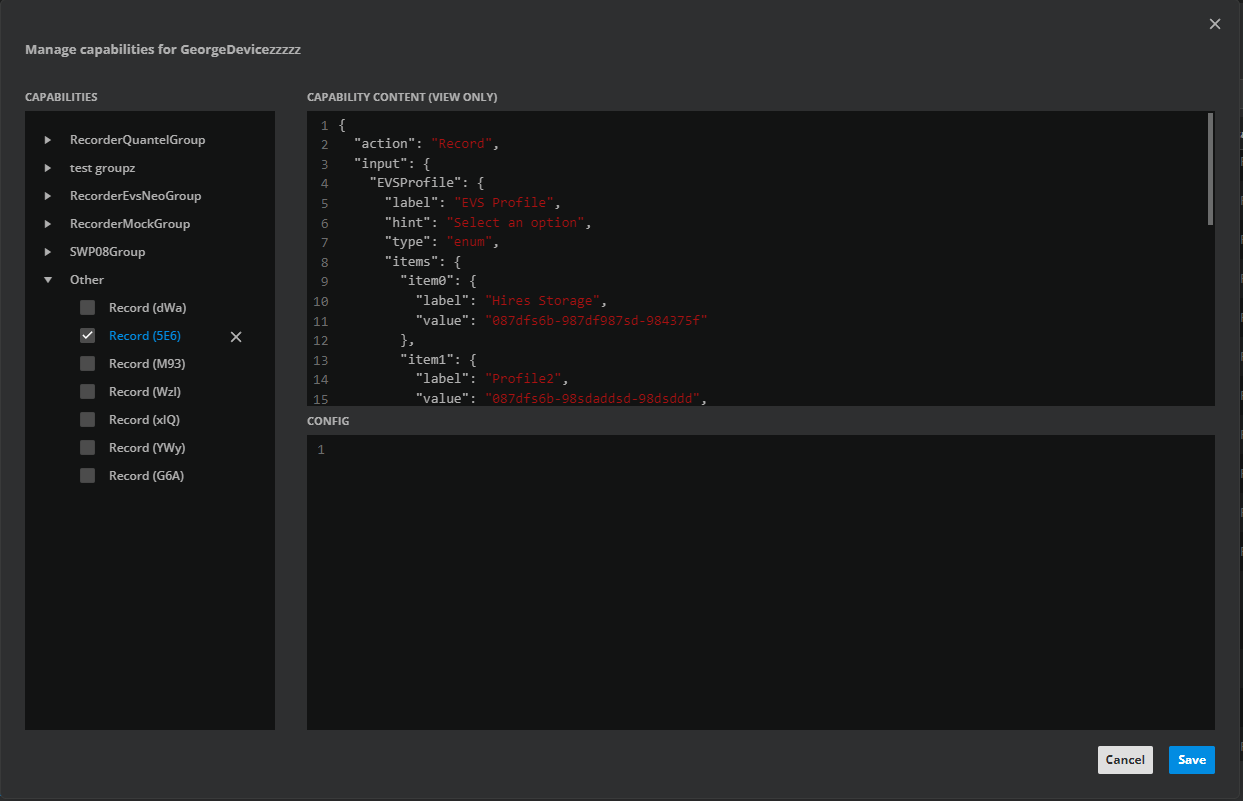Tick the Record (WzI) checkbox
Viewport: 1243px width, 801px height.
click(88, 392)
